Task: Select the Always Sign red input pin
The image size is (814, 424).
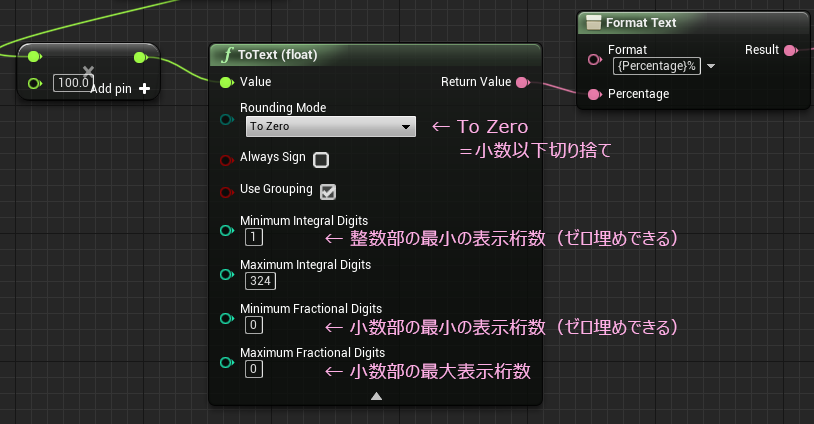Action: [226, 160]
